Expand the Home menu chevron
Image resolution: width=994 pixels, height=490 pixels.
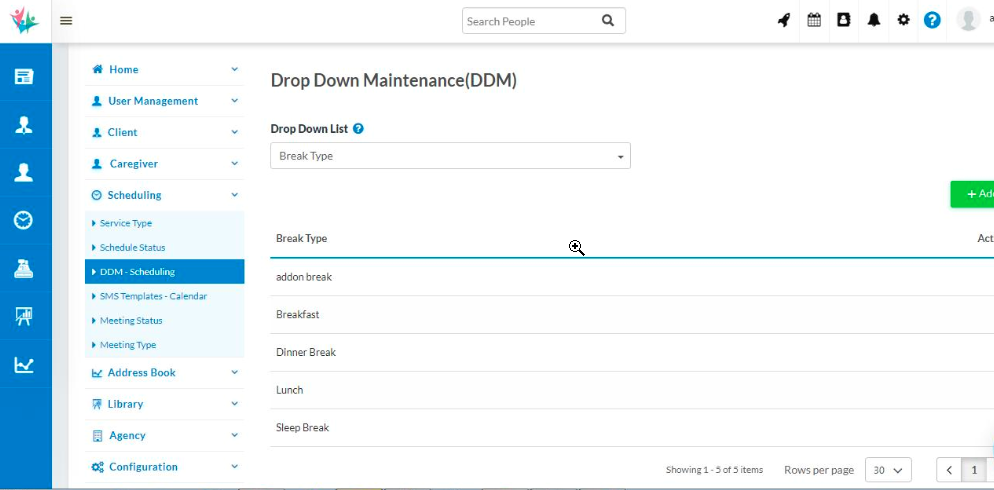point(235,69)
